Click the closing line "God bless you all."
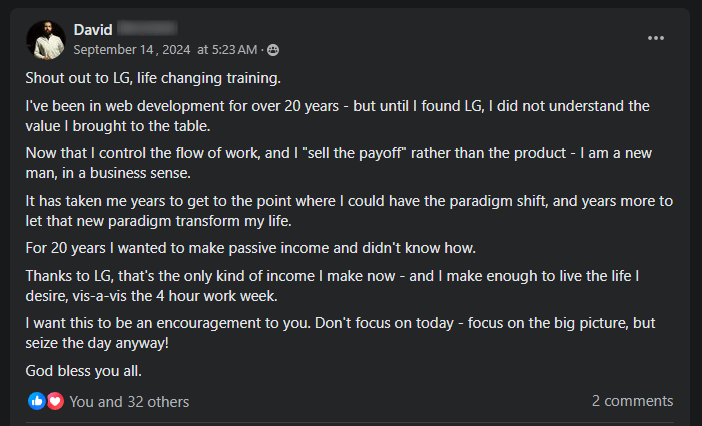Image resolution: width=702 pixels, height=426 pixels. coord(84,370)
